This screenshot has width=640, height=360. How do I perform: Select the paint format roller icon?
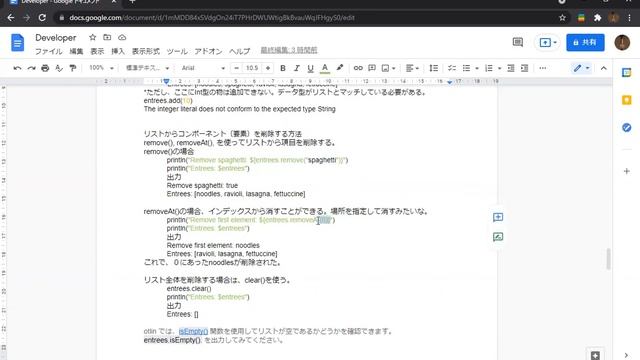click(x=73, y=68)
